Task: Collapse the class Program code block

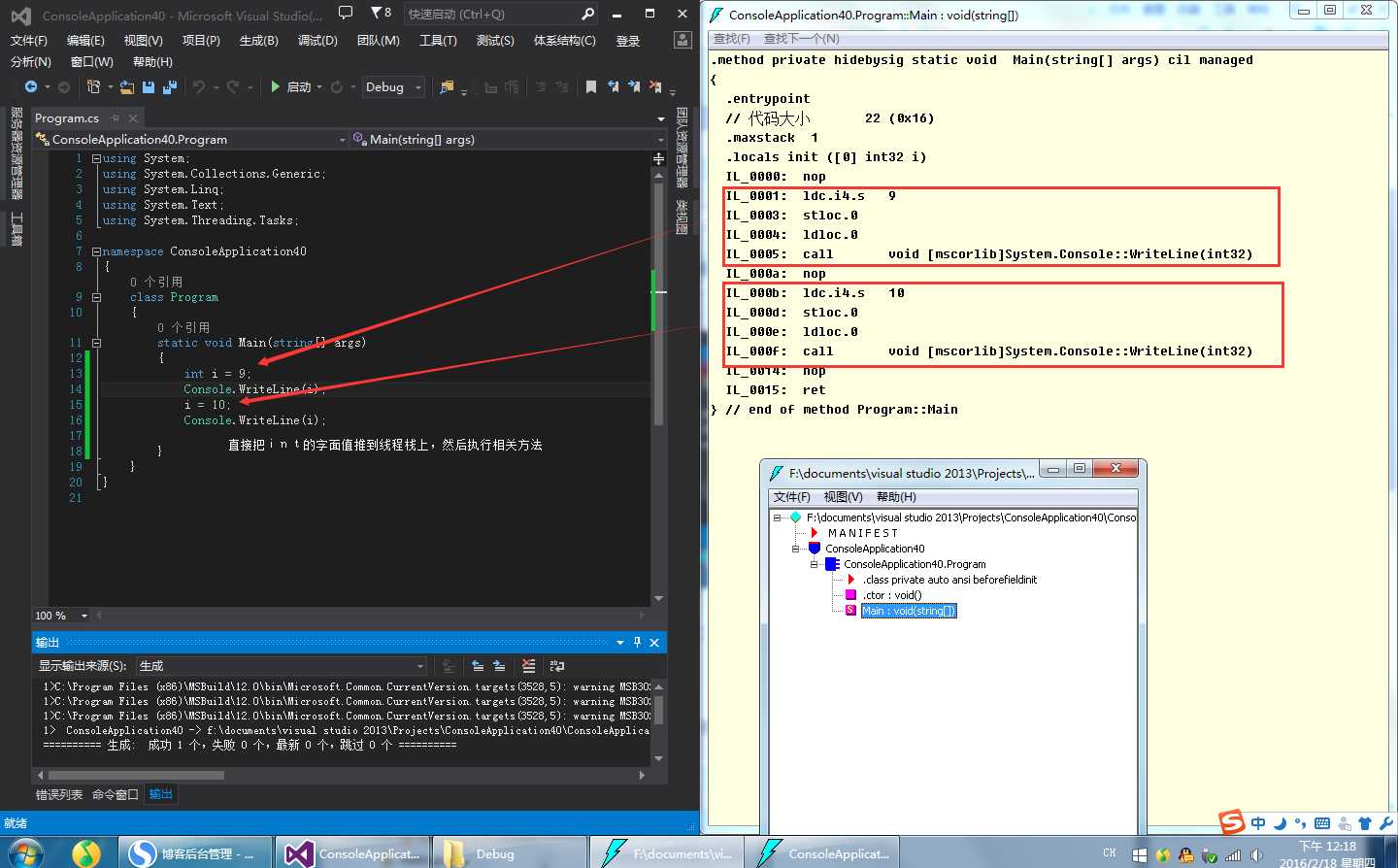Action: click(96, 297)
